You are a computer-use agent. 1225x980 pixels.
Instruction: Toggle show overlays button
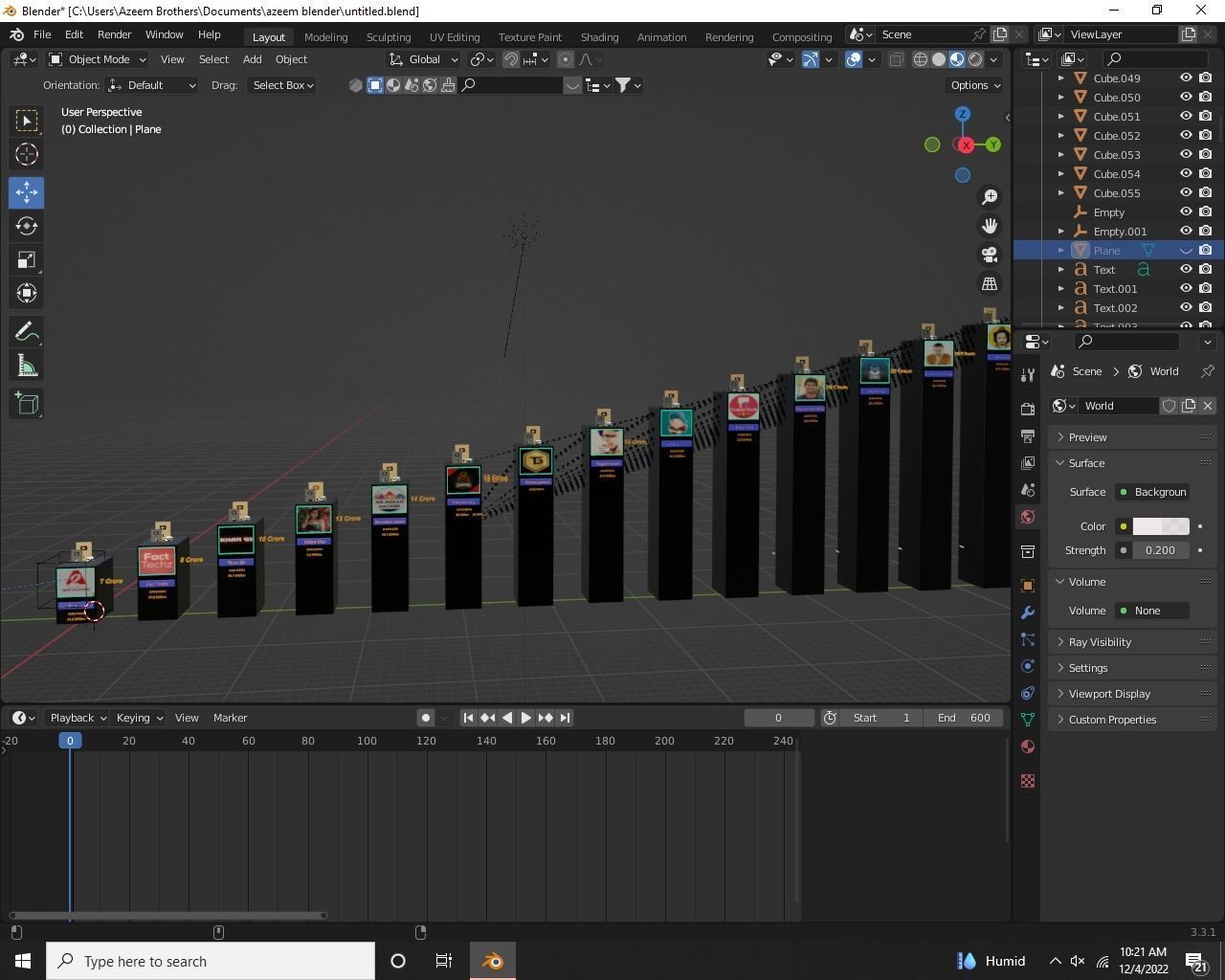tap(854, 59)
